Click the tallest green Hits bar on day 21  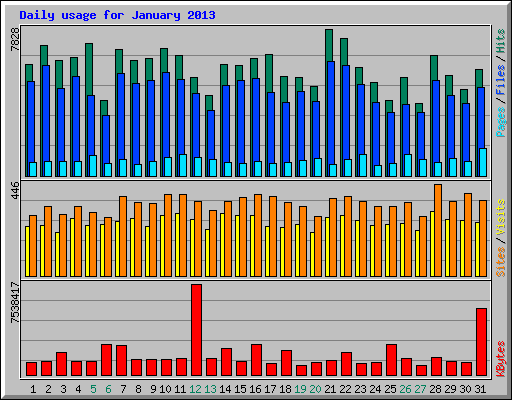point(329,45)
